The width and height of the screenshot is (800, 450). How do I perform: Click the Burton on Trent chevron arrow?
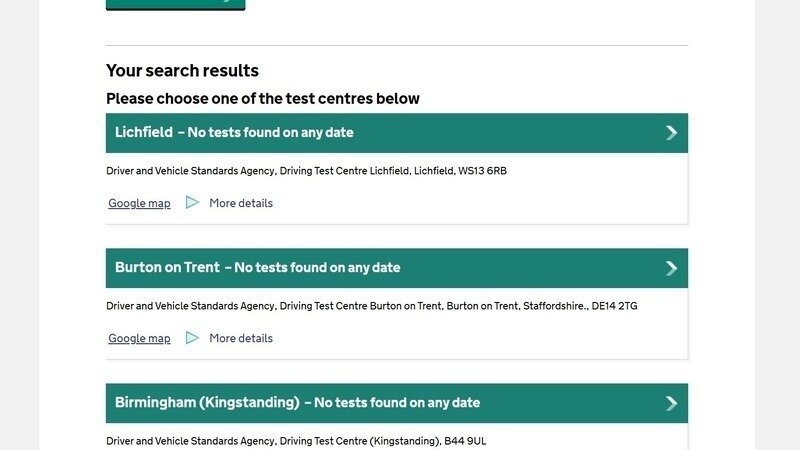tap(671, 268)
